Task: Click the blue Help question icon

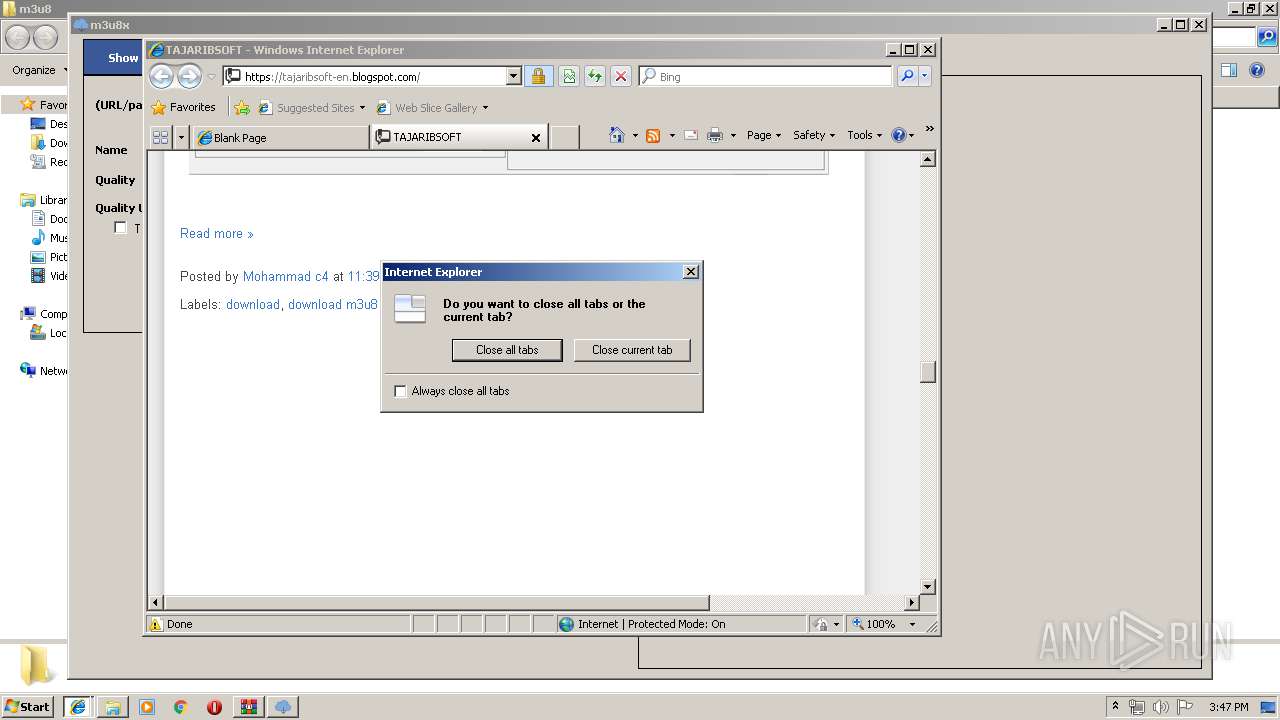Action: [897, 135]
